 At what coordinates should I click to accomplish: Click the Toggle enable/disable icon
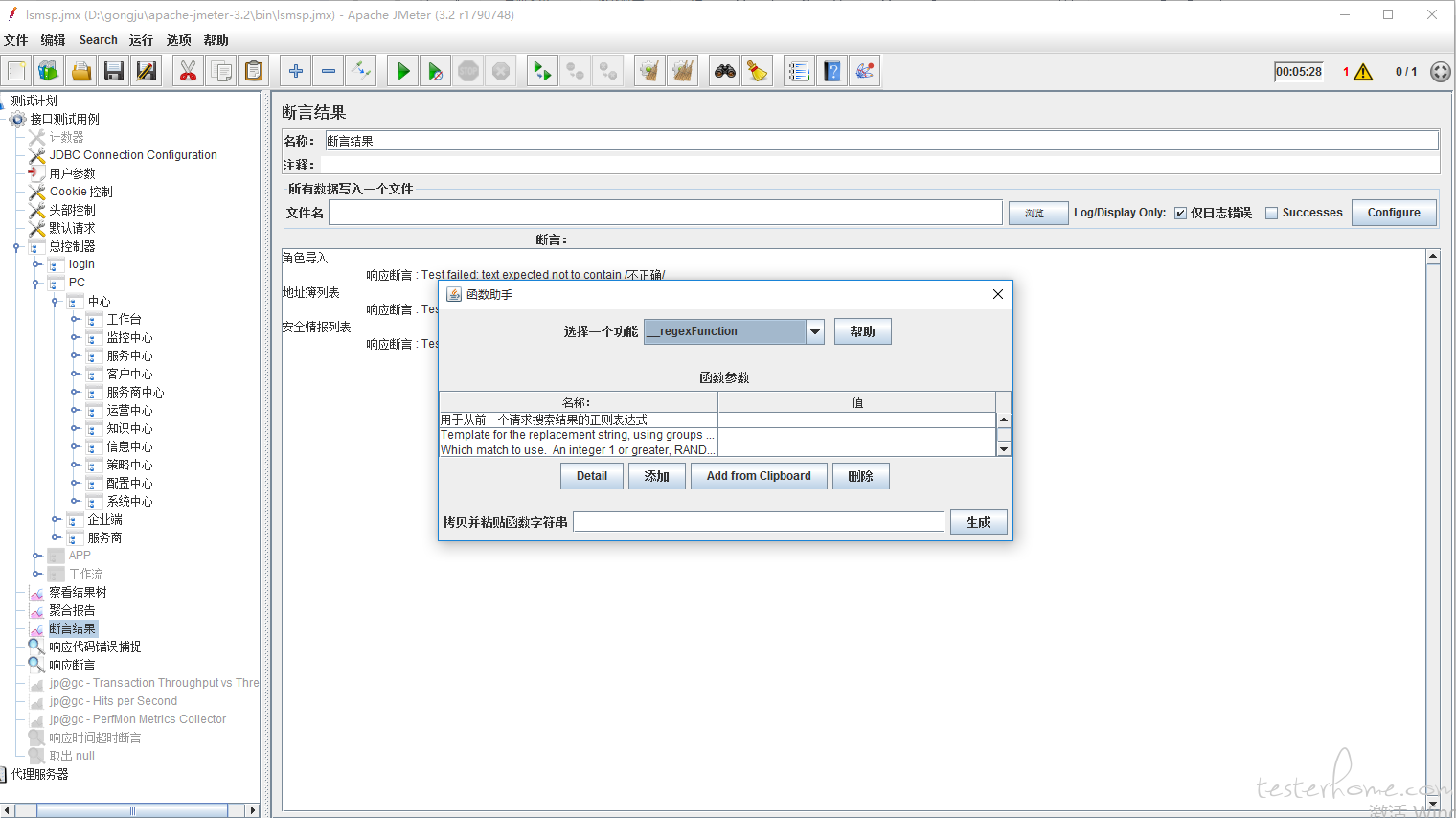click(361, 71)
